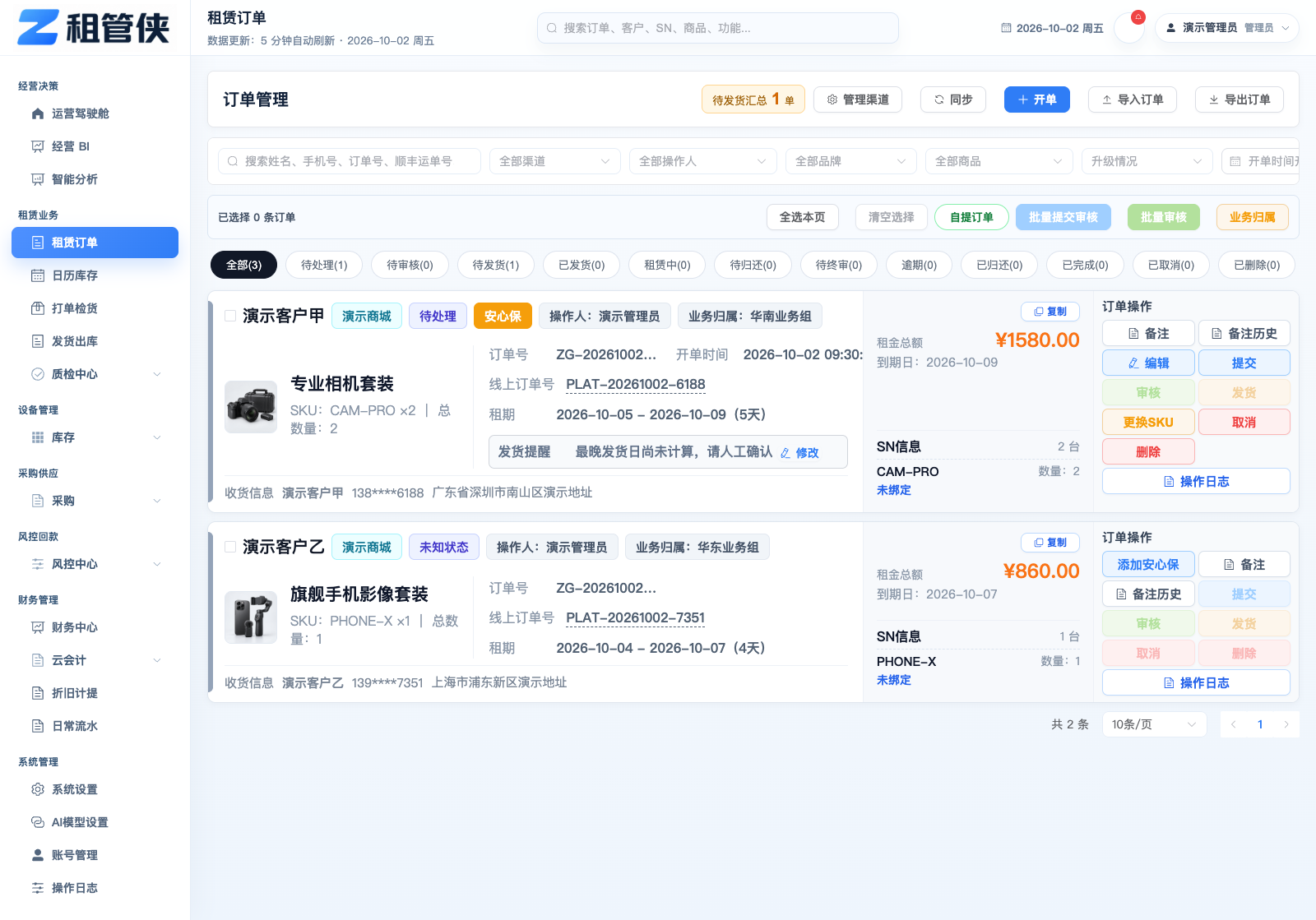
Task: Click the pencil icon next to 修改
Action: point(785,453)
